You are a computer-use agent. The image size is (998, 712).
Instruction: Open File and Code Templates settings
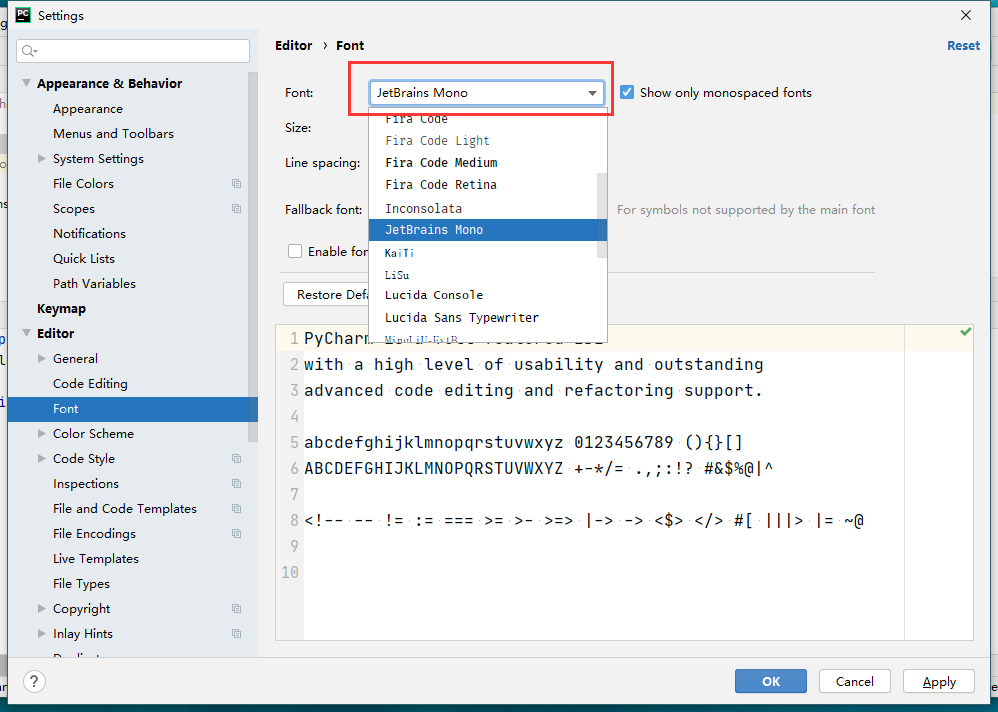(x=125, y=508)
